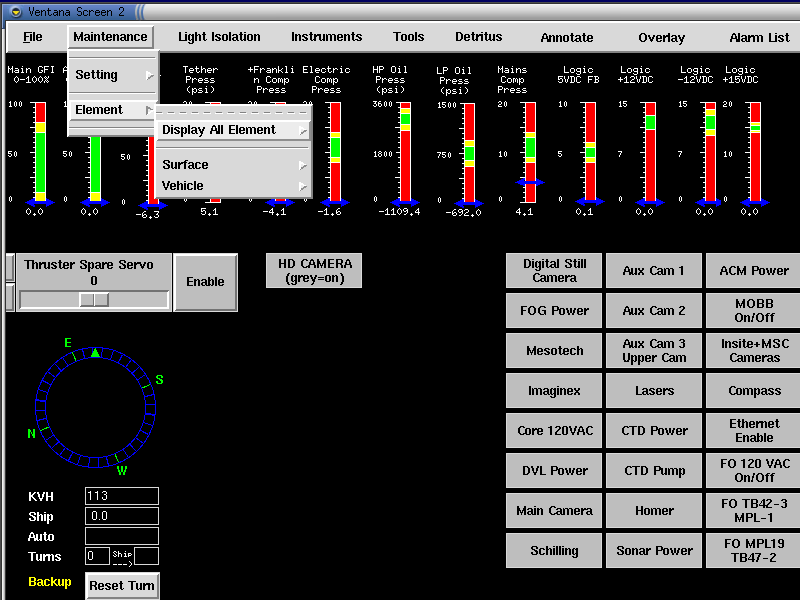
Task: Toggle FO MPL19 TB47-2
Action: click(x=754, y=551)
